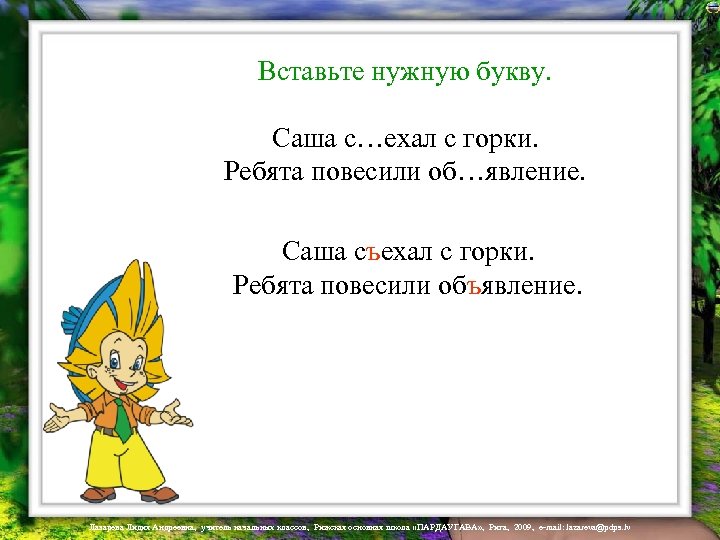
Task: Click the e-mail address in the footer credits
Action: [x=598, y=528]
